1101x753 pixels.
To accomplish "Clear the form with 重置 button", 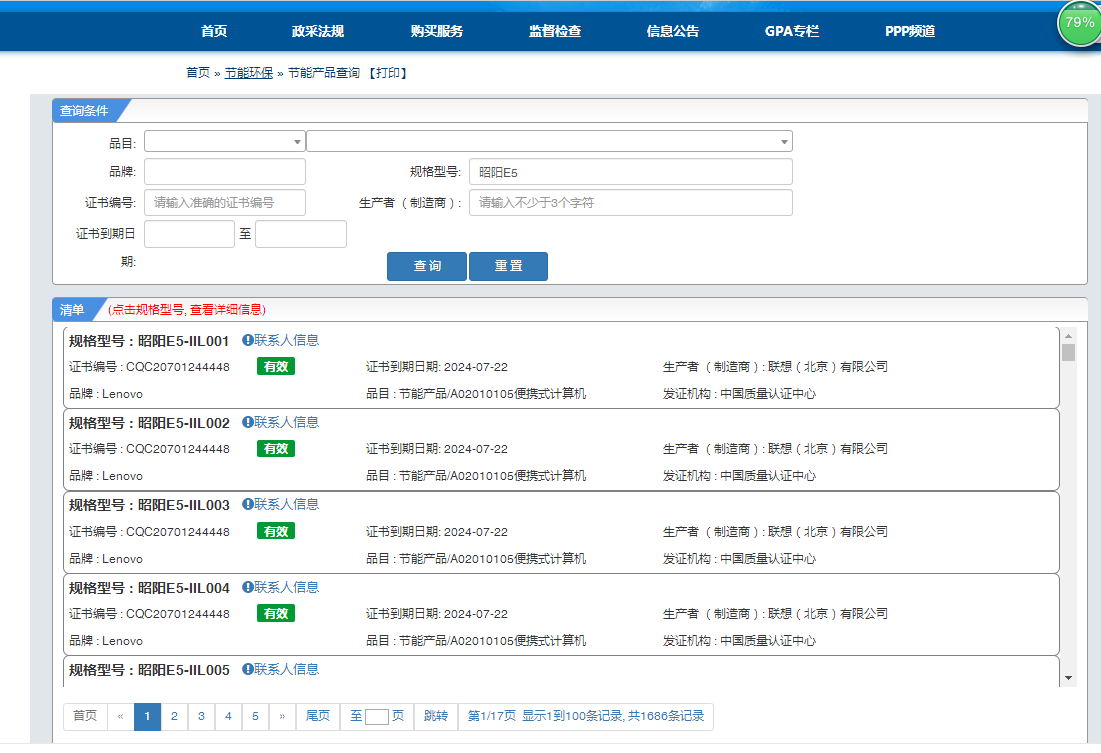I will point(508,266).
